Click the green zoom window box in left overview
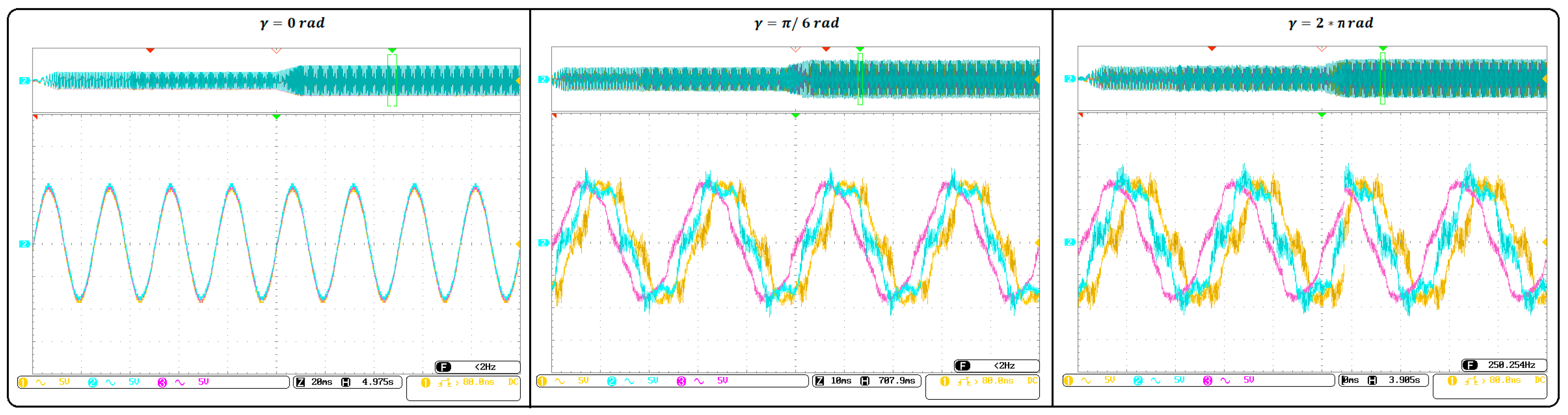This screenshot has width=1568, height=415. [x=392, y=80]
